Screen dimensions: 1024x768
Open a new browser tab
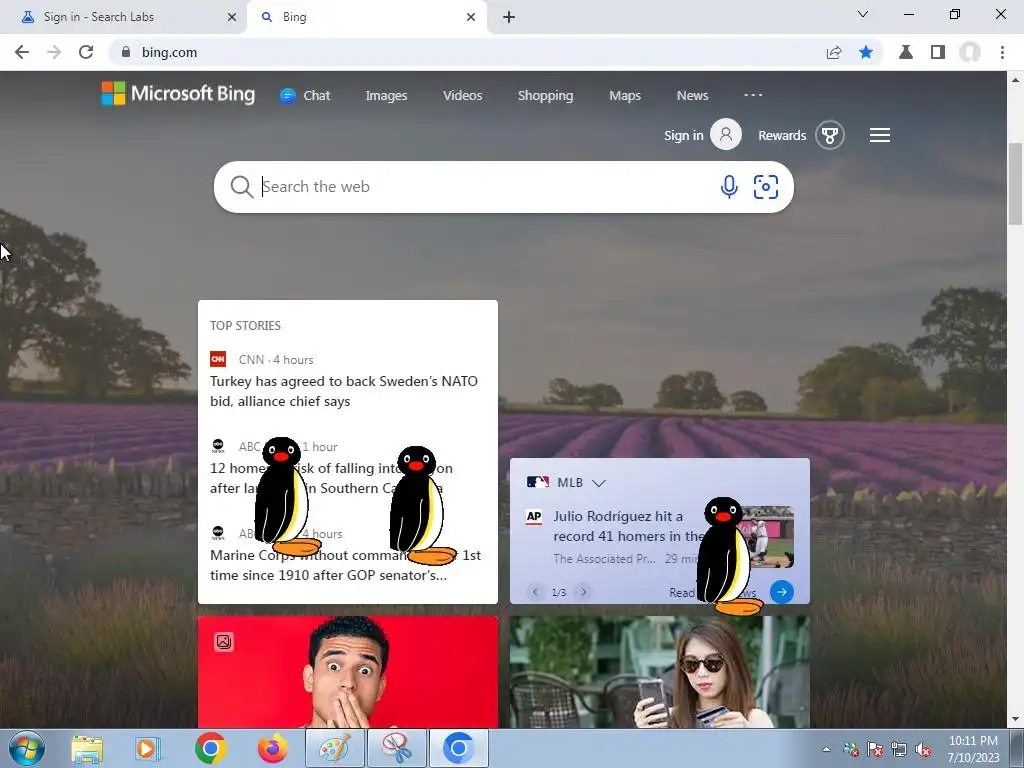pos(509,18)
